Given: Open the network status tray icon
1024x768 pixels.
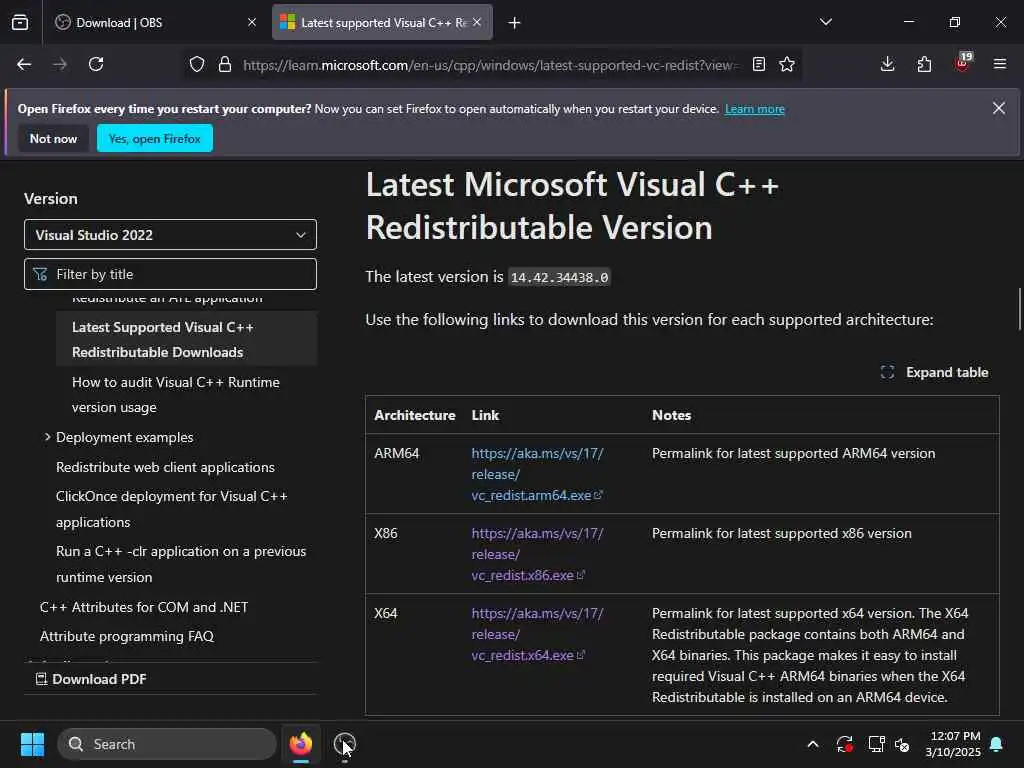Looking at the screenshot, I should tap(876, 744).
